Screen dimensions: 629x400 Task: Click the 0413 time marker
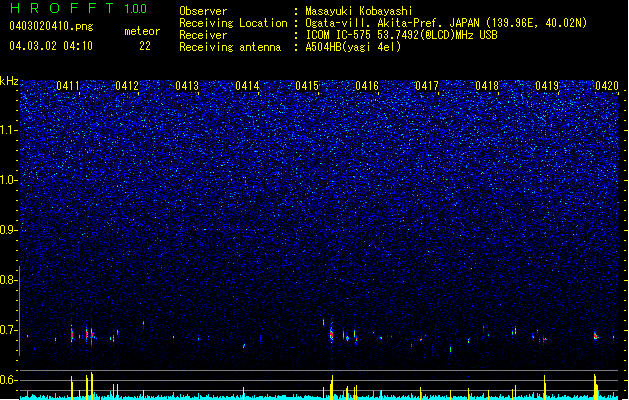[x=187, y=85]
